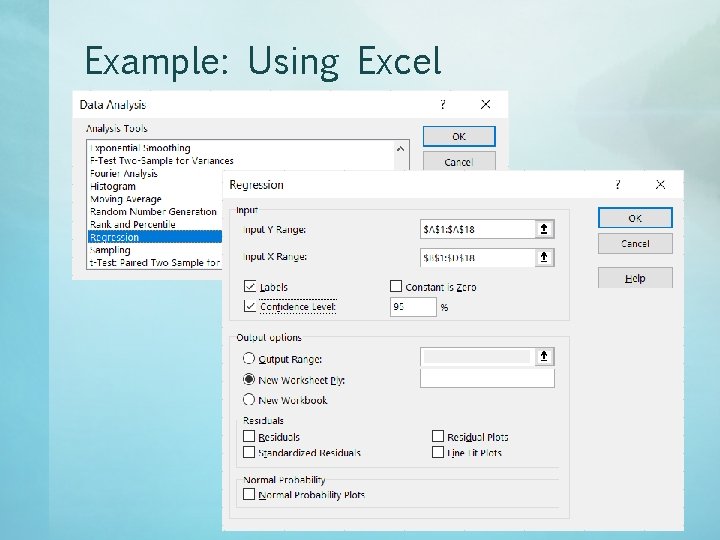Enable the Residuals checkbox
Screen dimensions: 720x540
(x=249, y=436)
